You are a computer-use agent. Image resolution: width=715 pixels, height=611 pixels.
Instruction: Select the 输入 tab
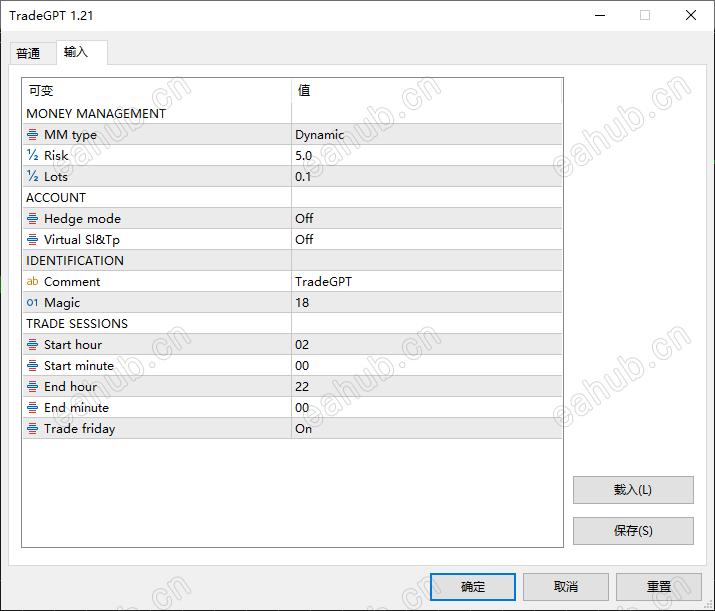click(x=82, y=52)
